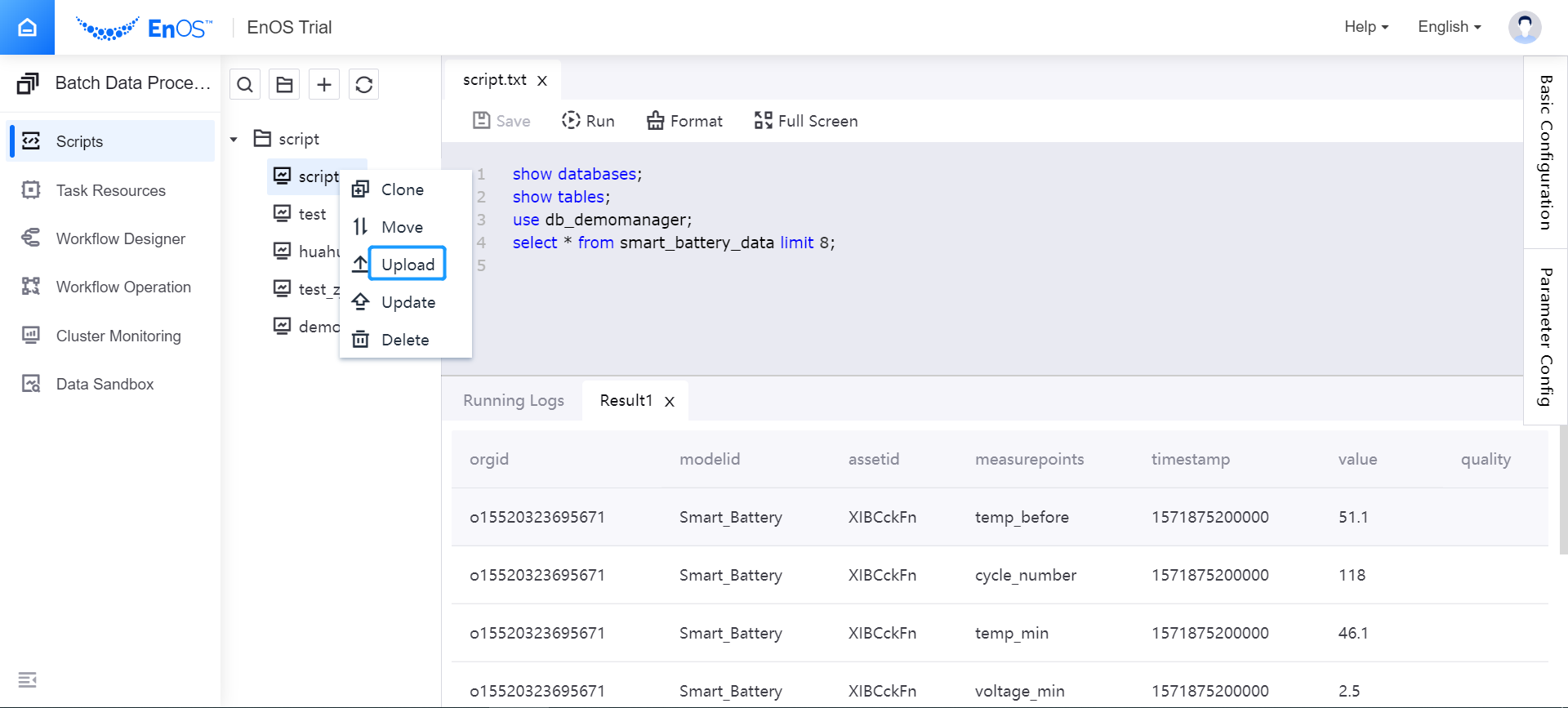Collapse the script folder tree arrow
This screenshot has width=1568, height=708.
(x=234, y=140)
